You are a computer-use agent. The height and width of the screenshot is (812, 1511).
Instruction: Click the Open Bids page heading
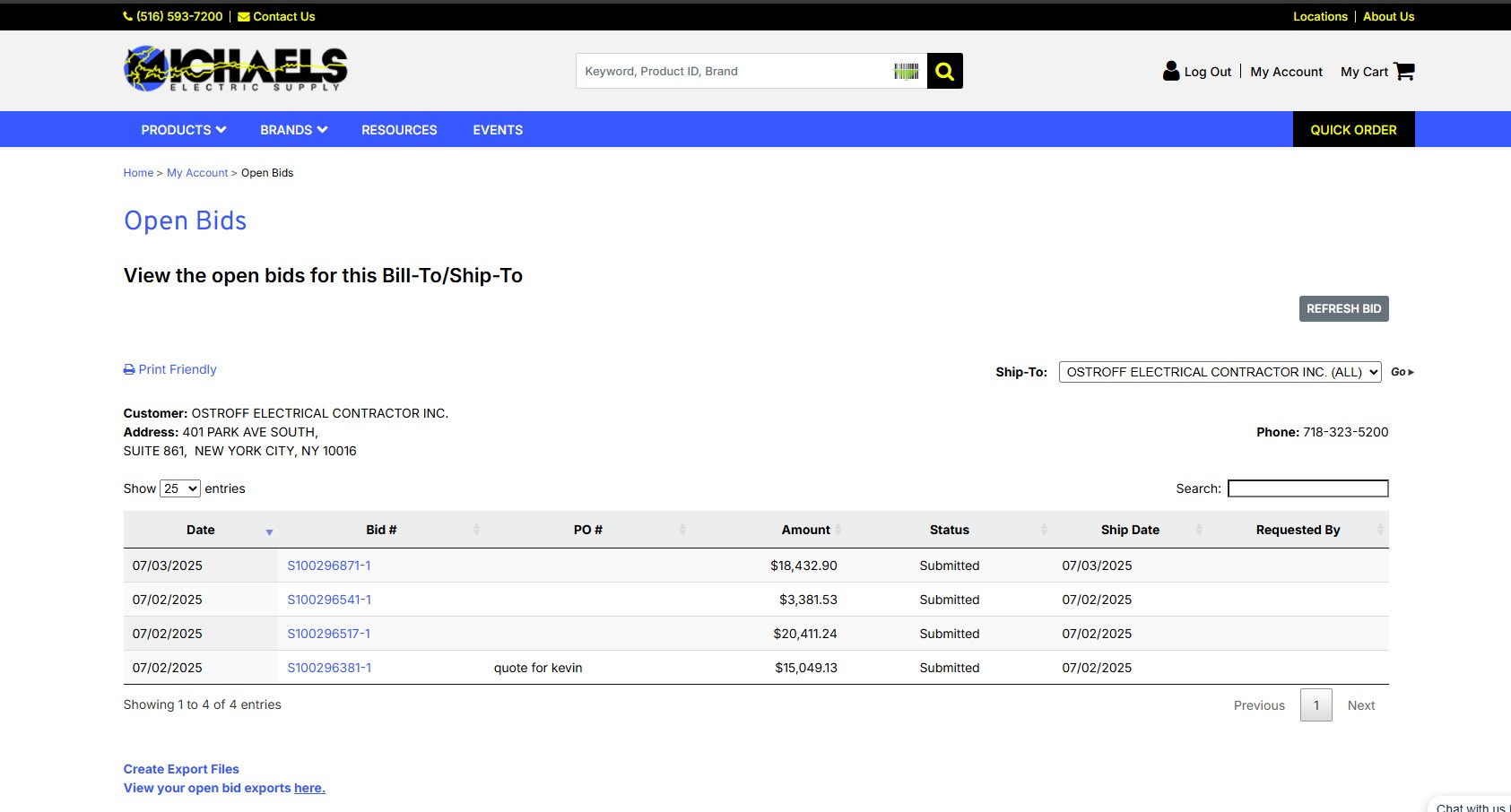coord(186,220)
